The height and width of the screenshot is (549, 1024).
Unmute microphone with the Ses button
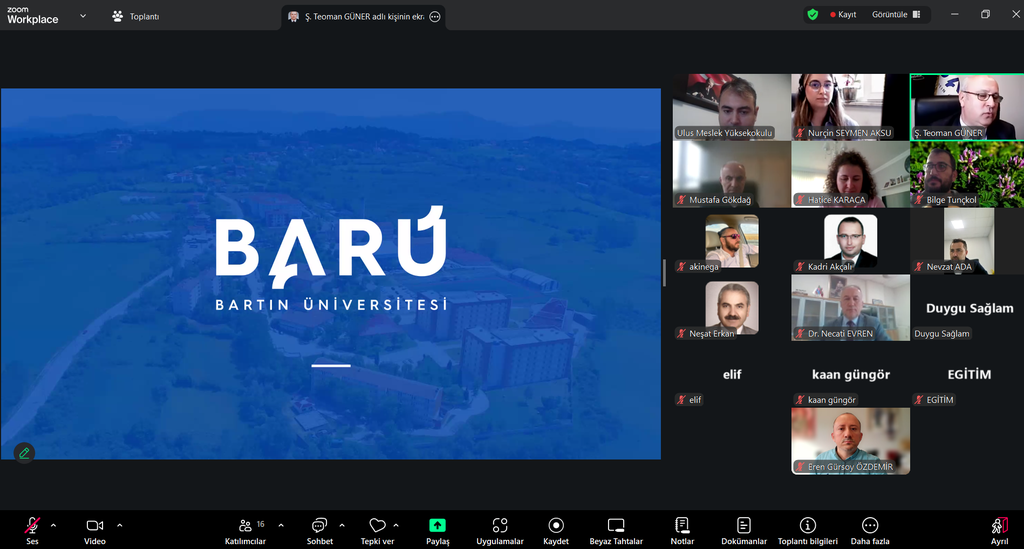coord(33,528)
